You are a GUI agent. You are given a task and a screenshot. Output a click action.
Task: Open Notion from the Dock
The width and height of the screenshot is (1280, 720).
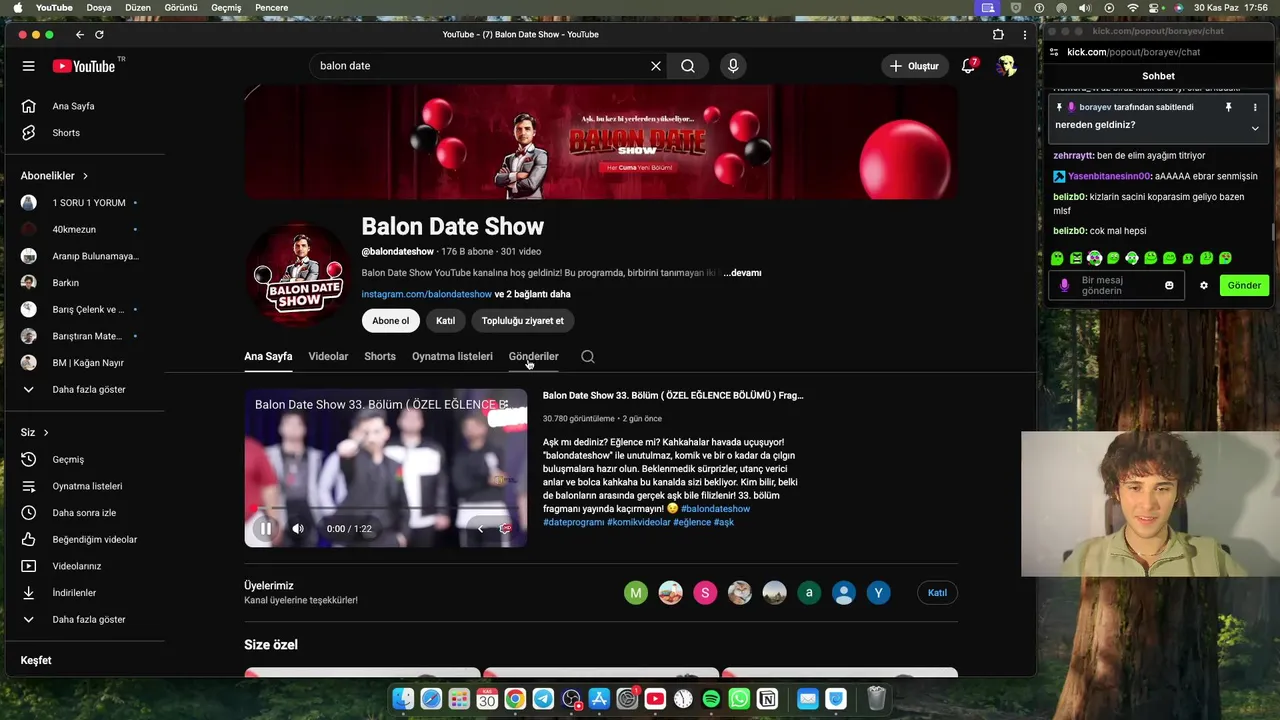click(767, 699)
